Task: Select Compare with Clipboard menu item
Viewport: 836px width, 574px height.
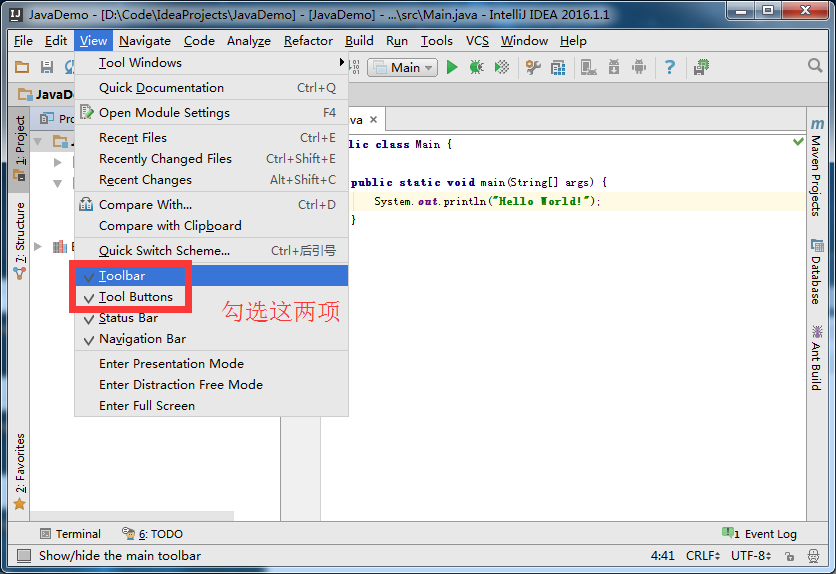Action: 211,226
